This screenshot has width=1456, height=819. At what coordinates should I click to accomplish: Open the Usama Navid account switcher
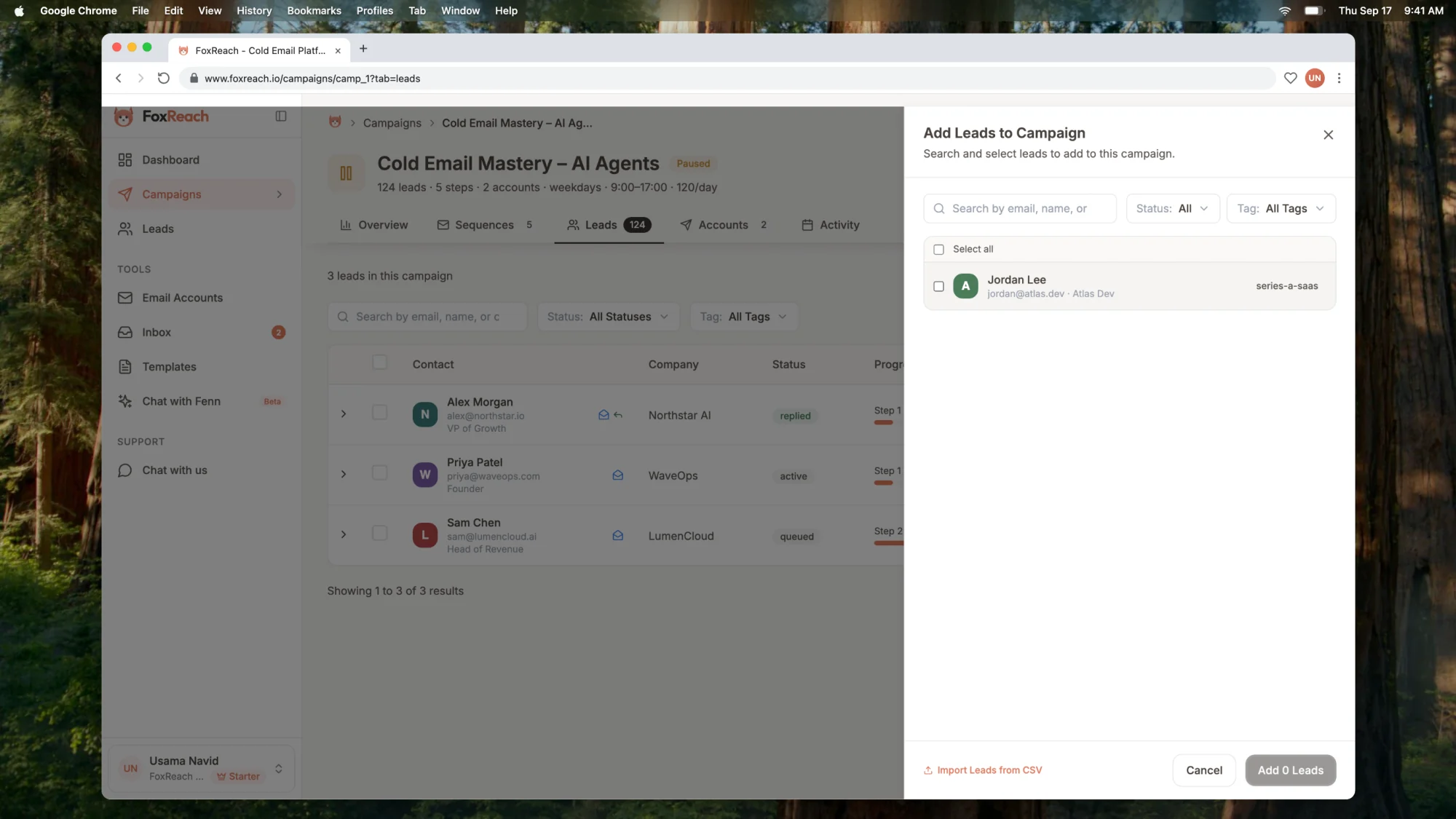[x=202, y=769]
